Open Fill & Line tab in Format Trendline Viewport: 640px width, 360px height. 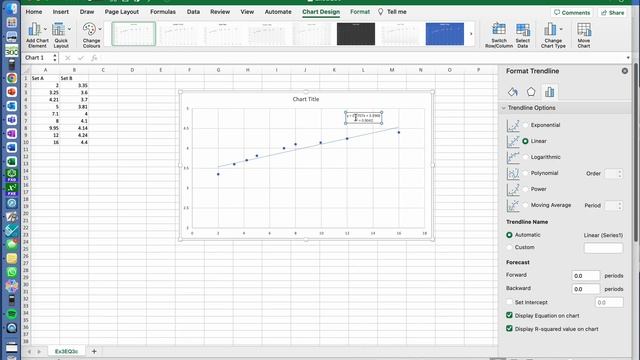[x=513, y=92]
